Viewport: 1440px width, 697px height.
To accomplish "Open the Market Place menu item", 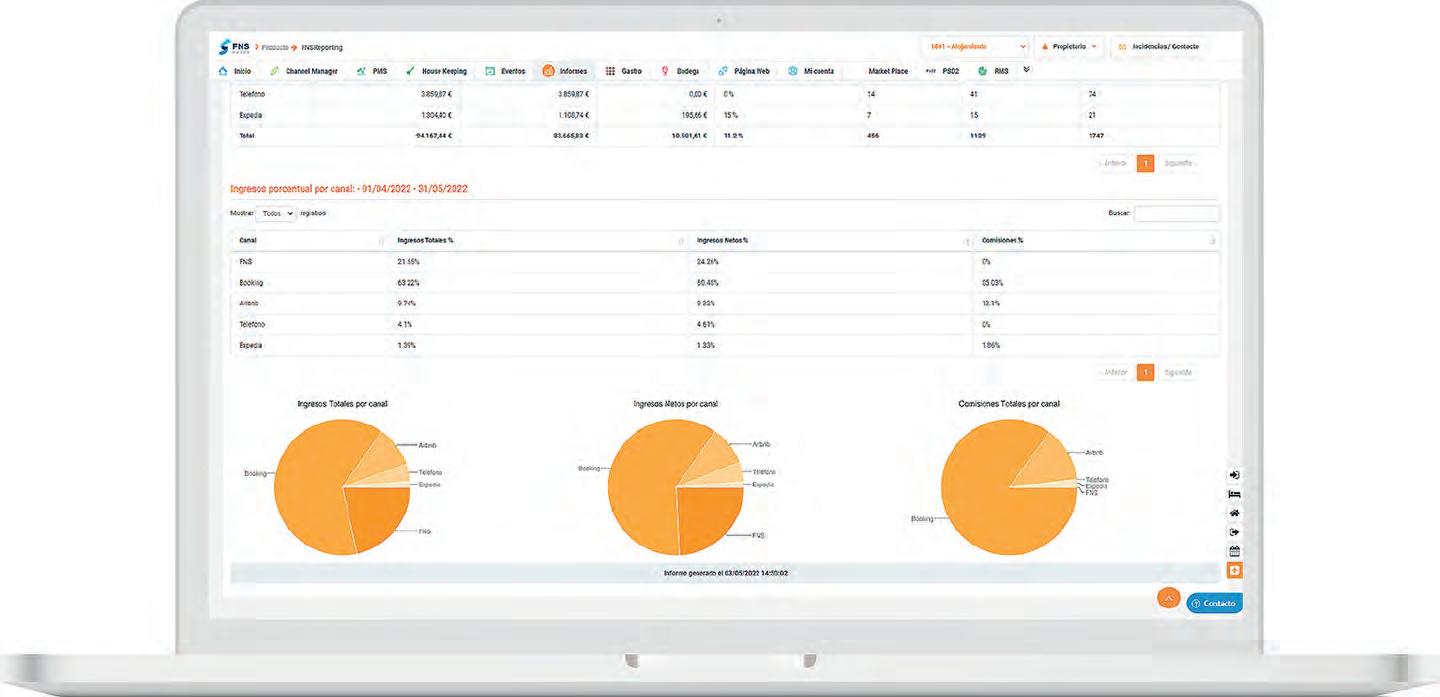I will coord(888,71).
